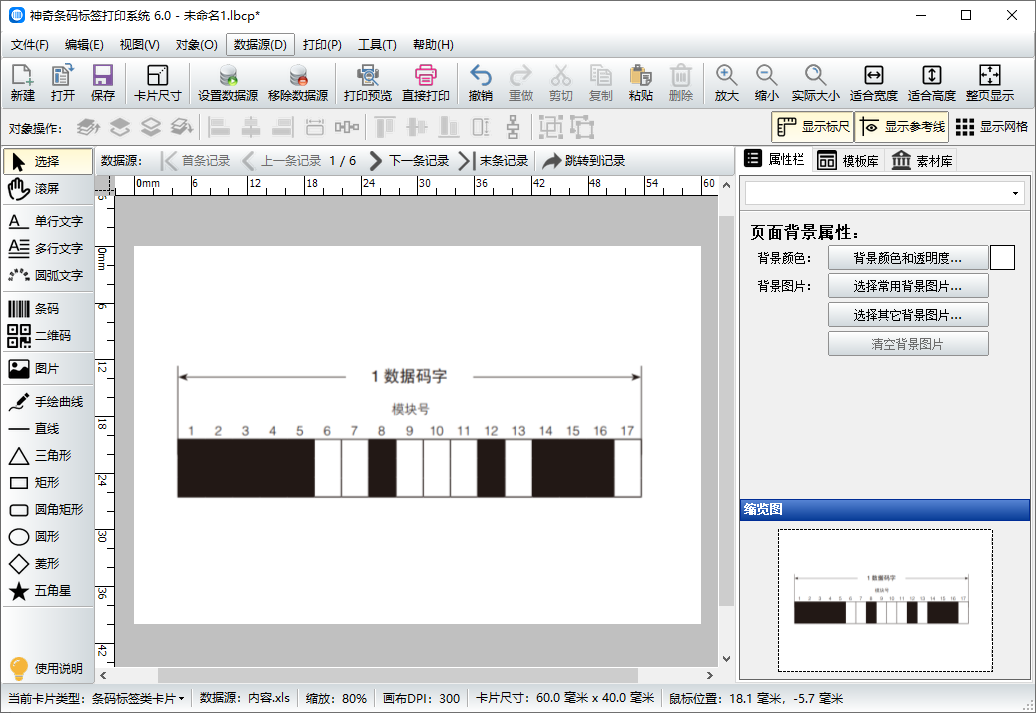The width and height of the screenshot is (1036, 713).
Task: Undo the last action with 撤销
Action: click(x=480, y=83)
